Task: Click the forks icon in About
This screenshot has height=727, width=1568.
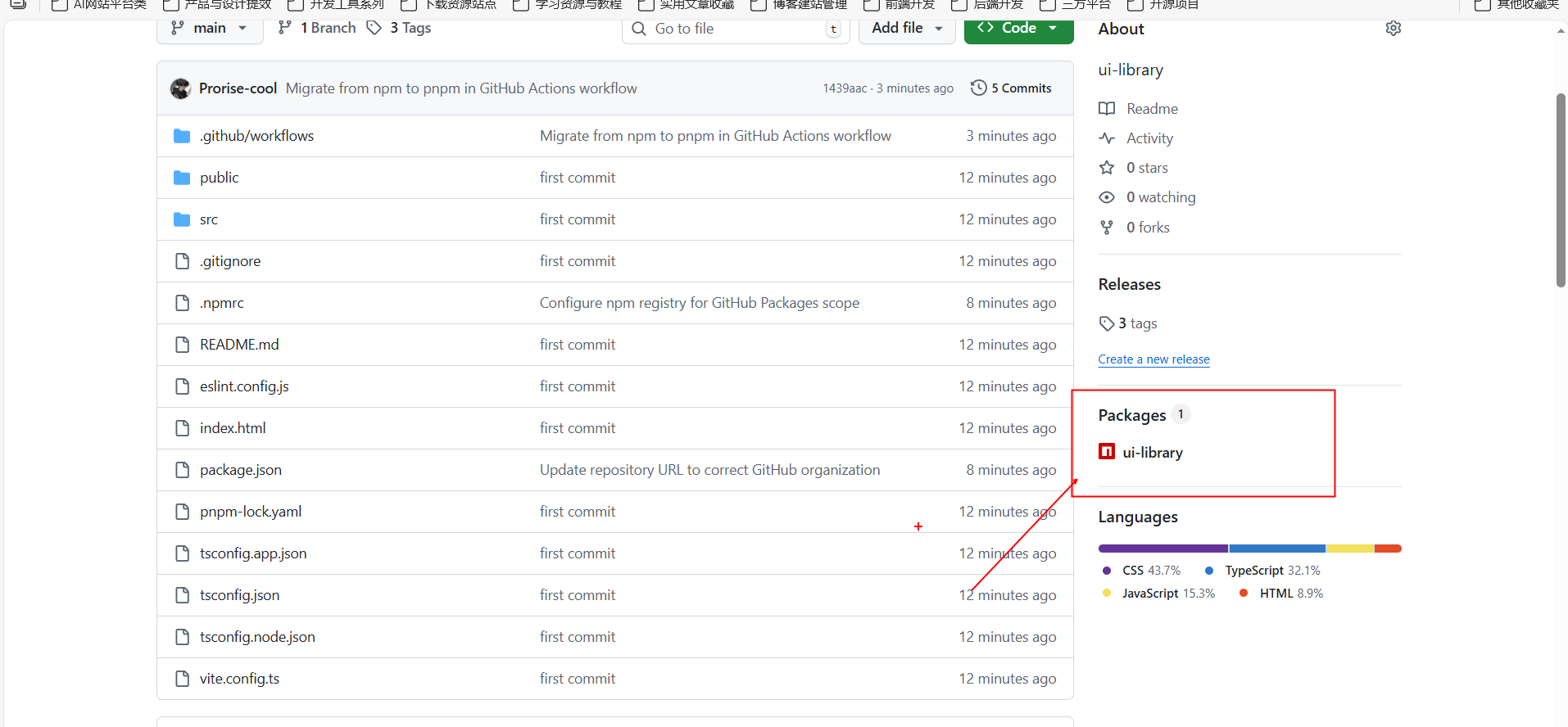Action: point(1107,228)
